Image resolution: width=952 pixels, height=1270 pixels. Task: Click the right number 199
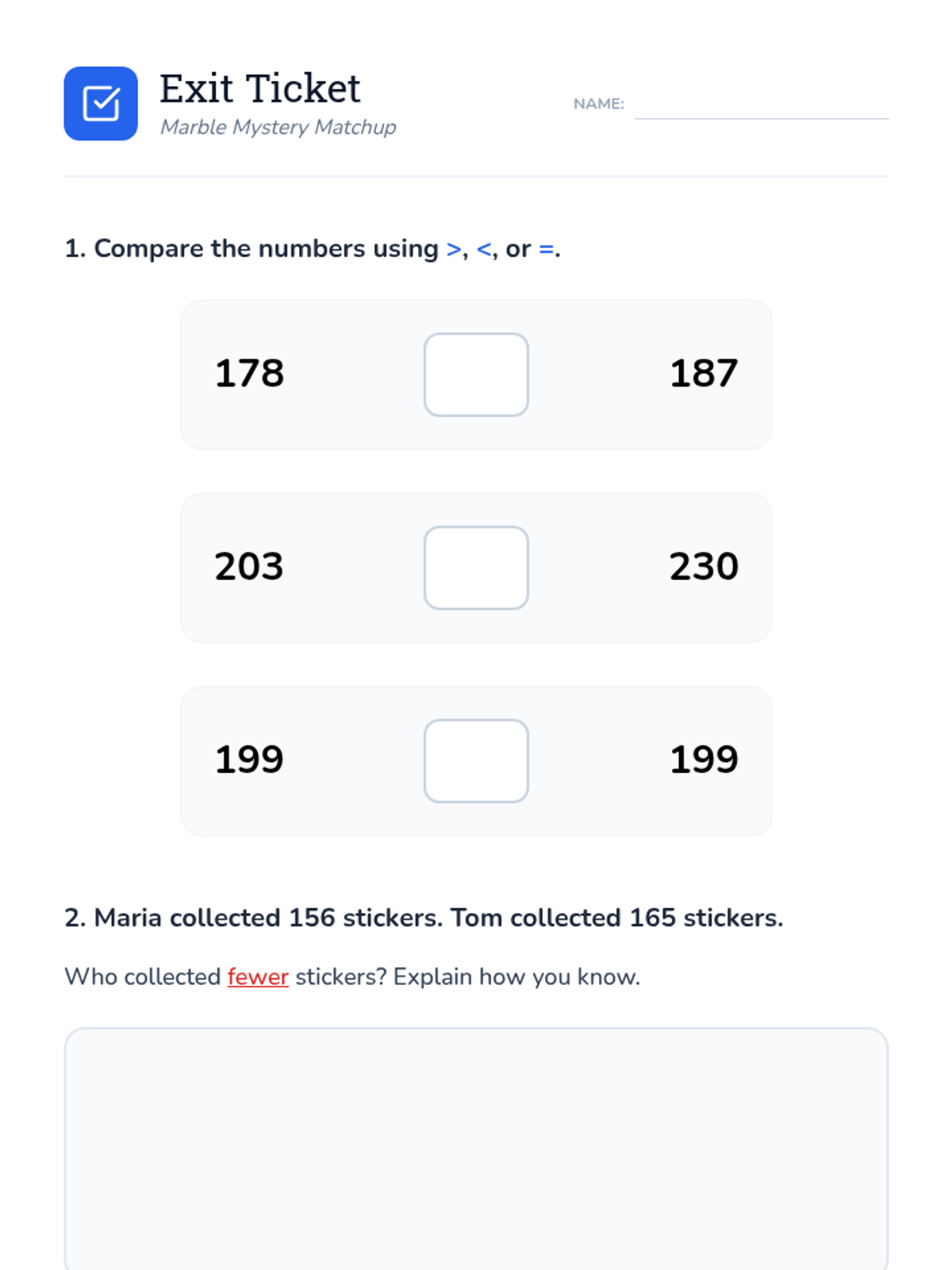click(x=704, y=759)
